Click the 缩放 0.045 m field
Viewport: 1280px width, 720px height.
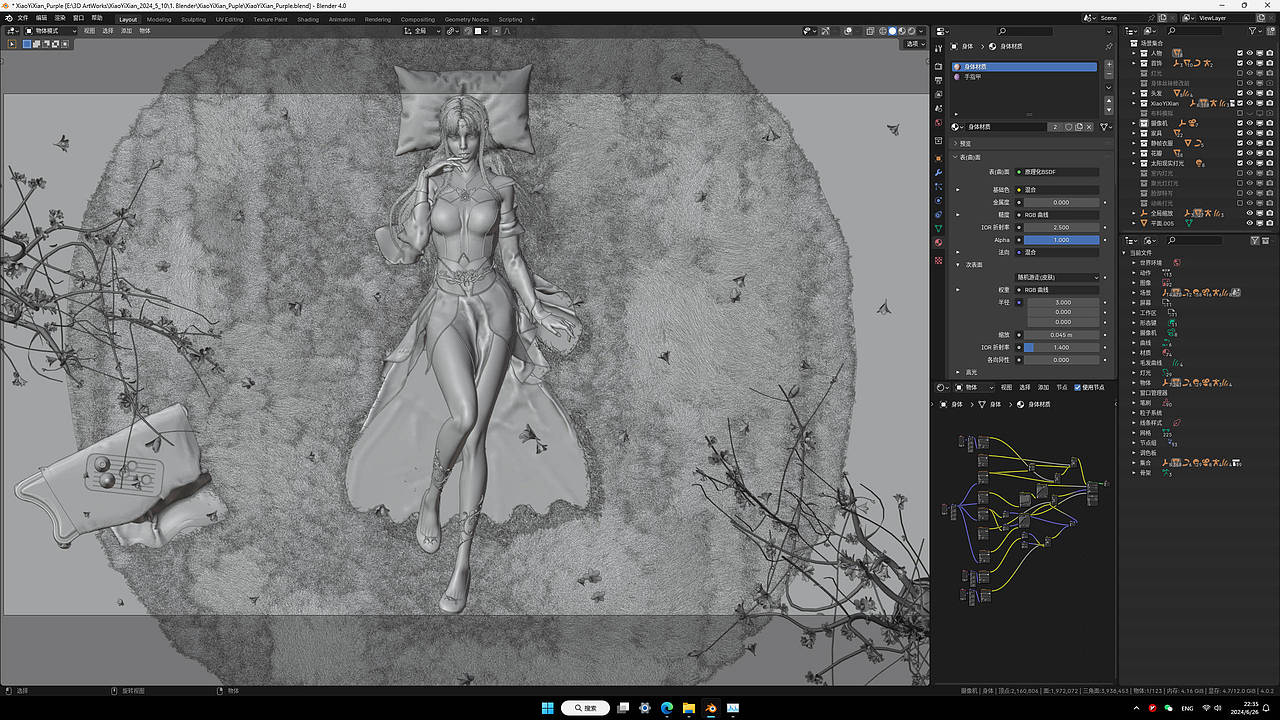[1061, 335]
